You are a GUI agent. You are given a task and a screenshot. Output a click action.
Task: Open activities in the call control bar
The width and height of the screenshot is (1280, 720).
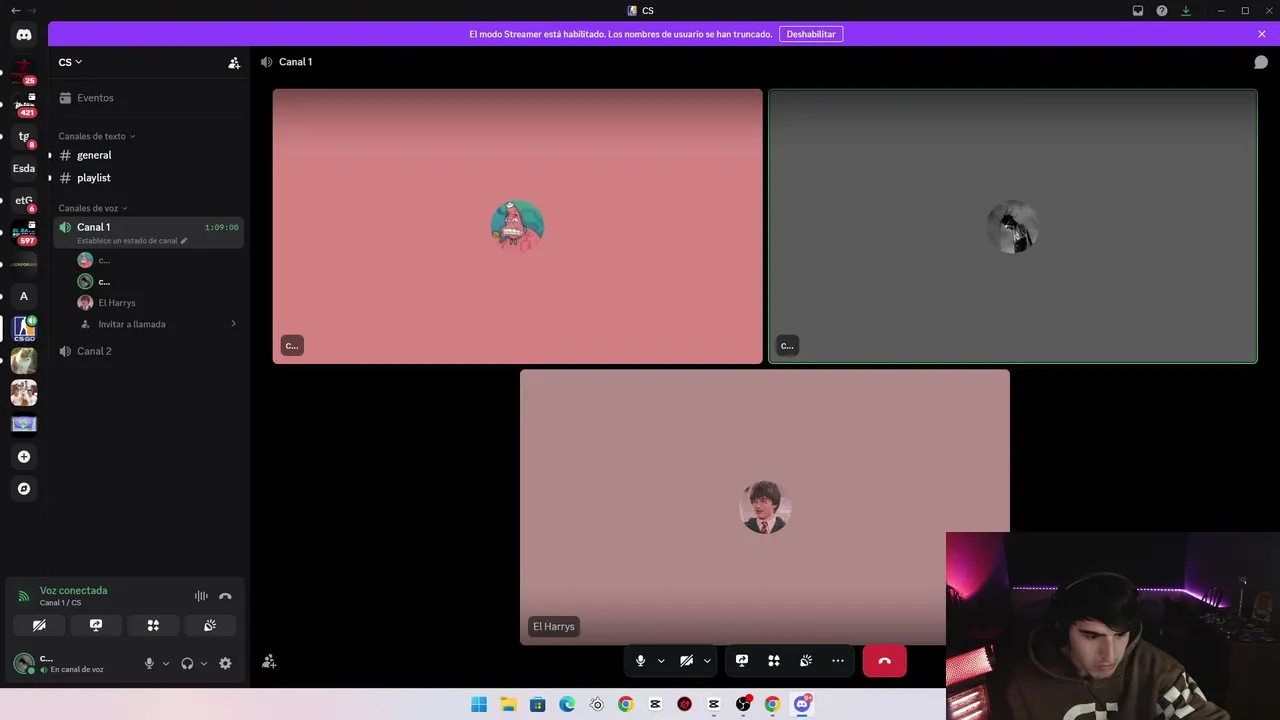click(x=774, y=661)
